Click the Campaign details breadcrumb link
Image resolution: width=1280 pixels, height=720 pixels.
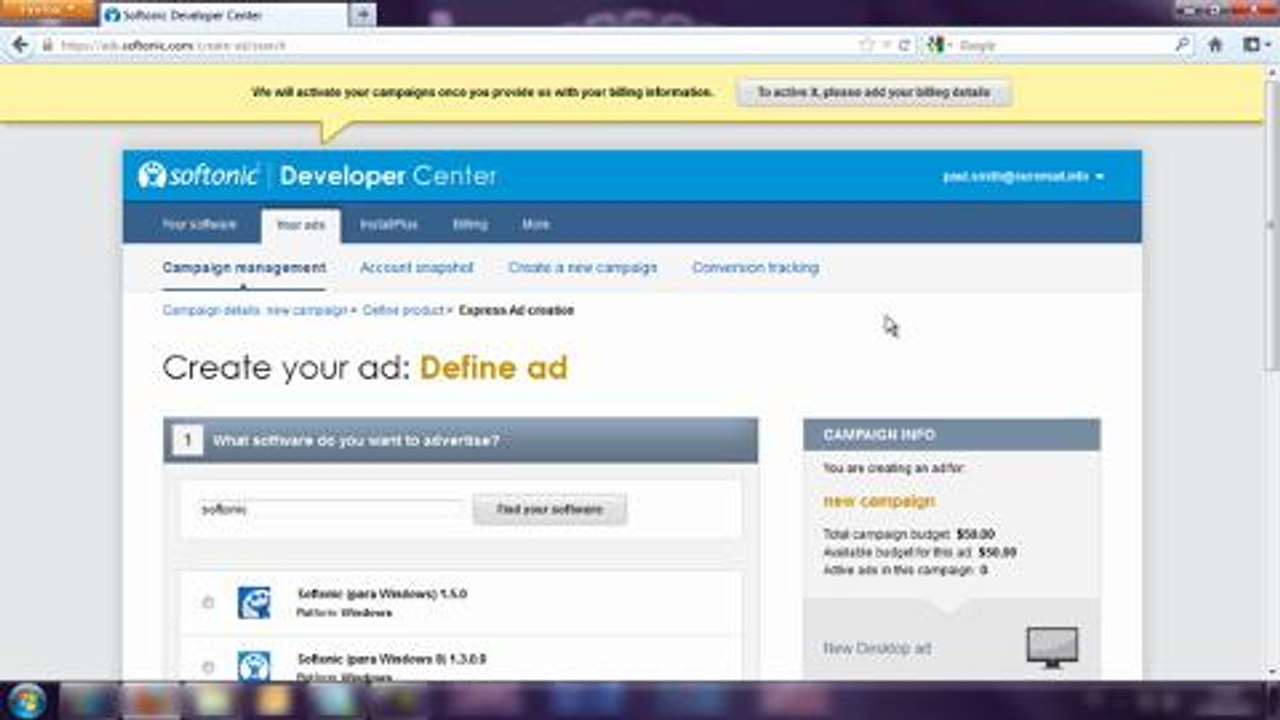click(255, 311)
